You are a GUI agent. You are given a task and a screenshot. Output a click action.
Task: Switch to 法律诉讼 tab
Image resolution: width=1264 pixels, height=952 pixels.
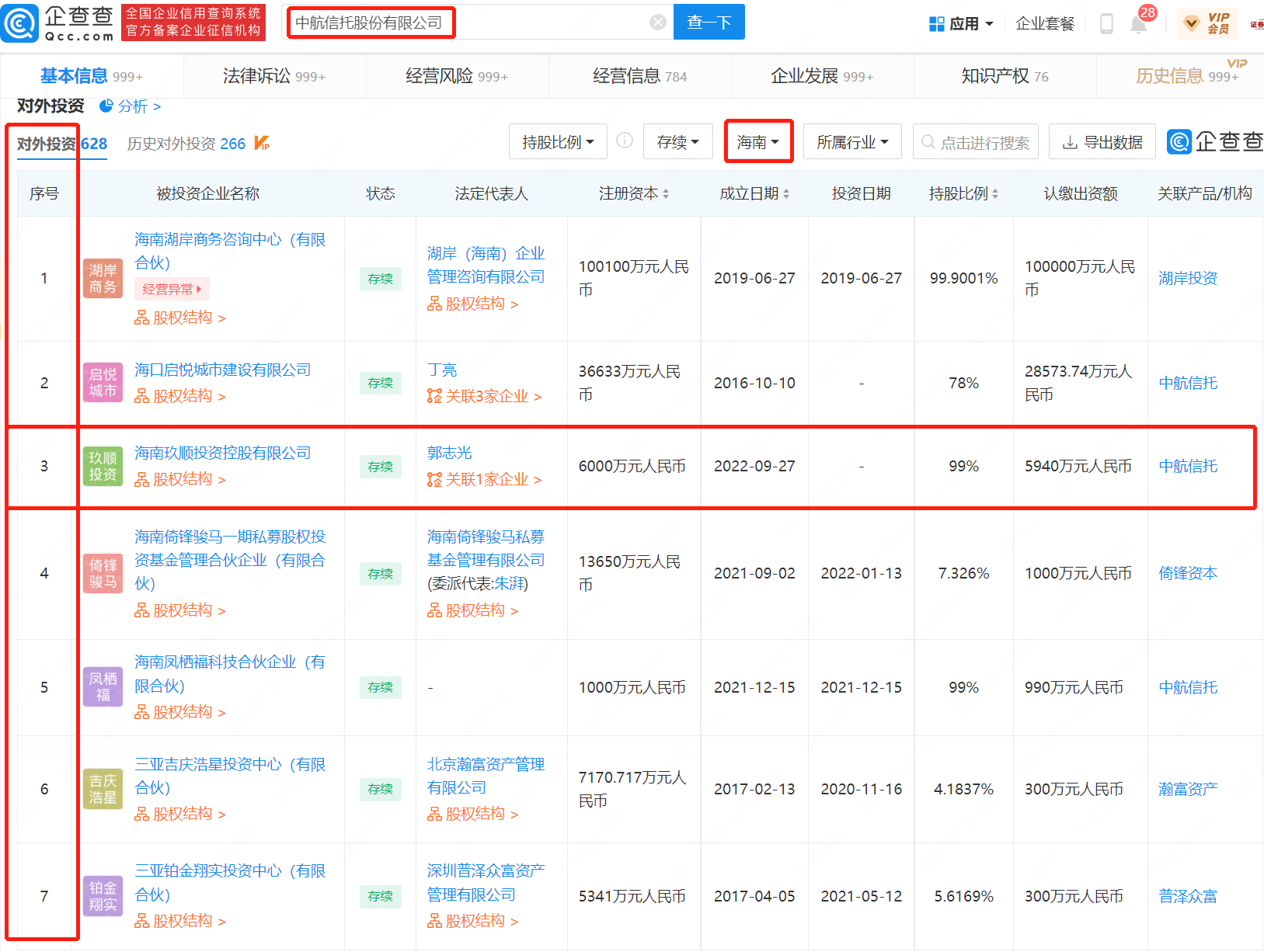pyautogui.click(x=273, y=76)
